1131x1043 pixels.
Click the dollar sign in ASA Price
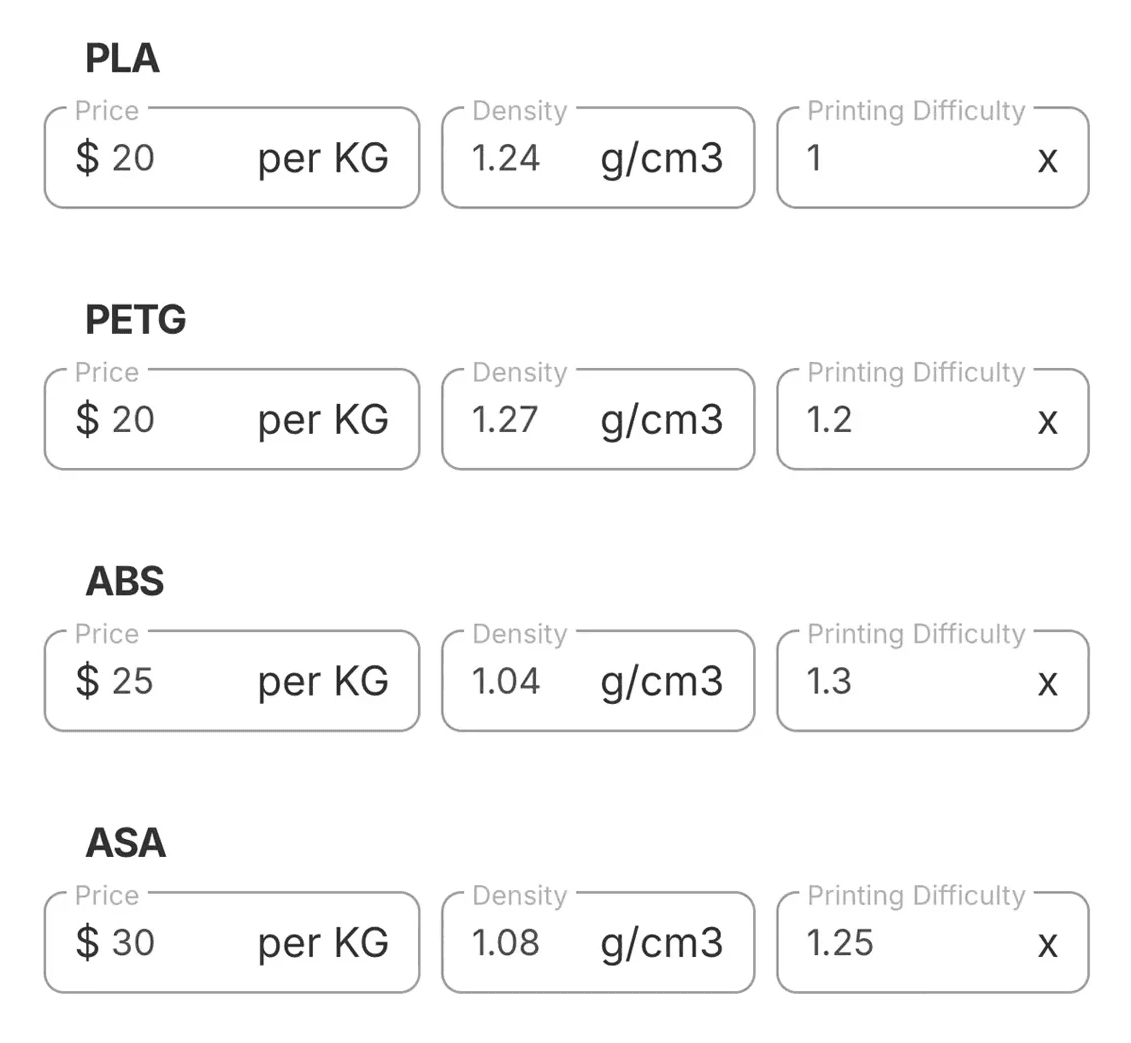click(88, 943)
